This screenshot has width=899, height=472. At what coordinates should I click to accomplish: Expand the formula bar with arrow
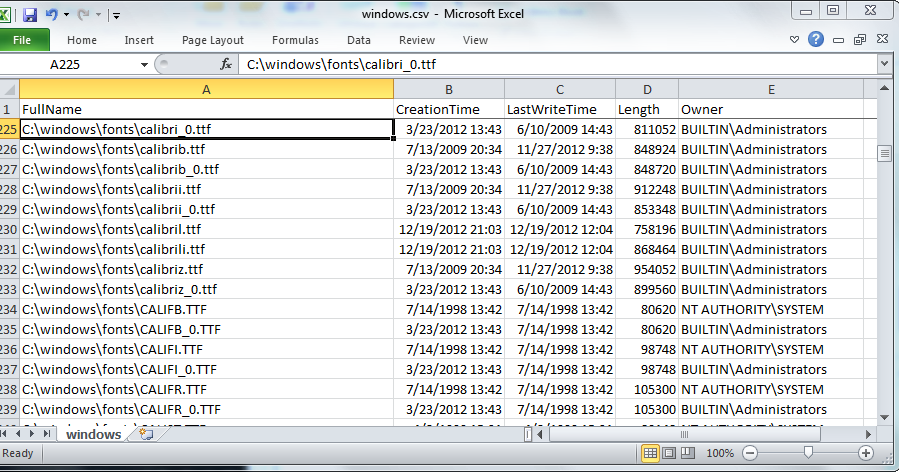coord(885,64)
